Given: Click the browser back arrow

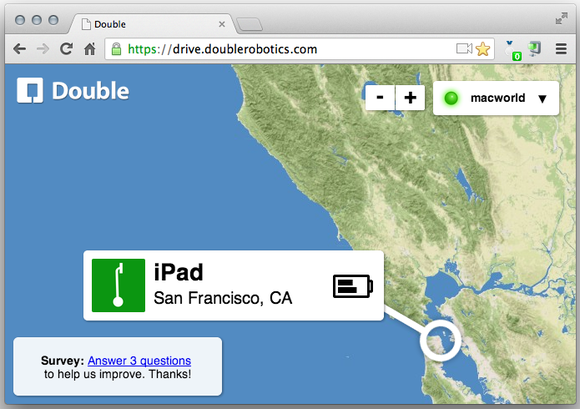Looking at the screenshot, I should pos(20,49).
